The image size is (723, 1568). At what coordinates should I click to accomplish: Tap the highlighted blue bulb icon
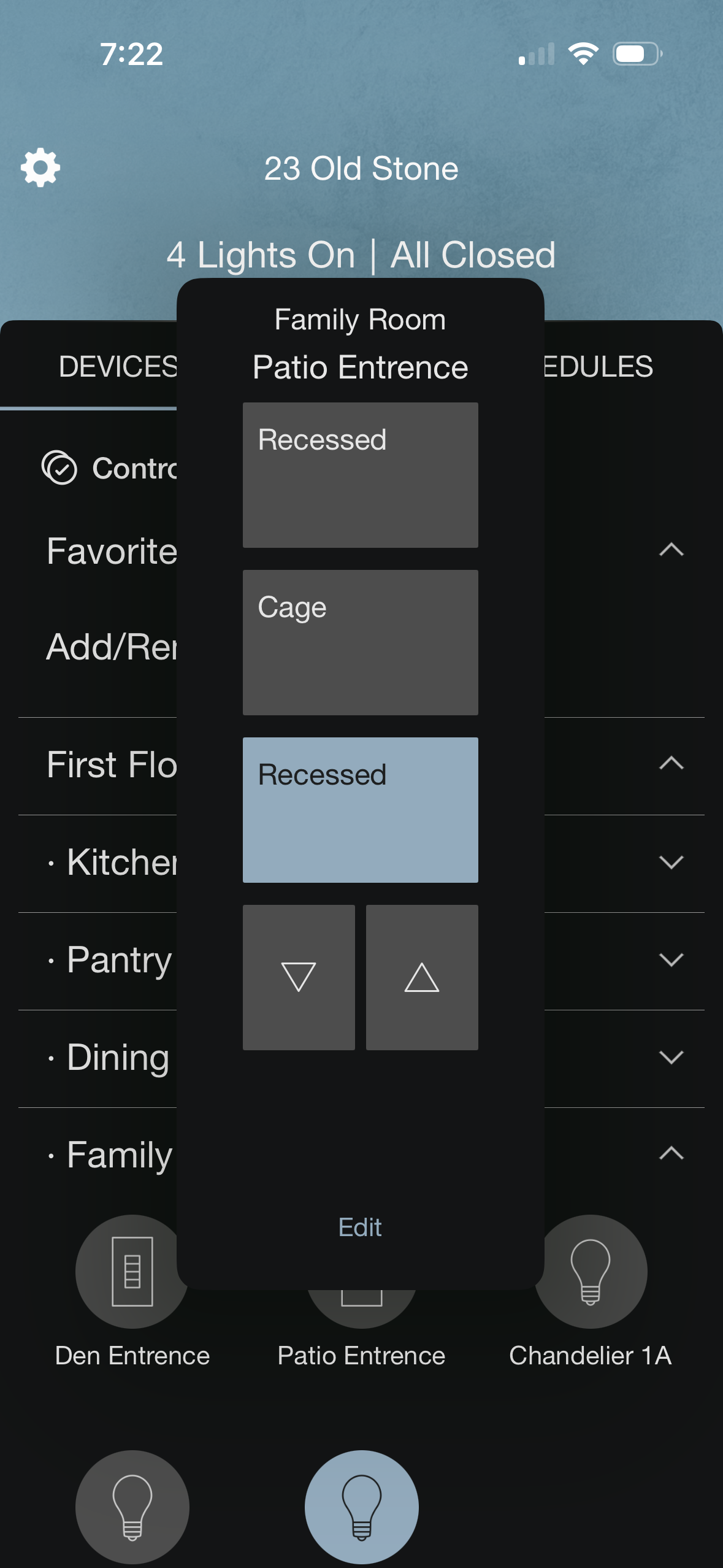click(x=362, y=1507)
